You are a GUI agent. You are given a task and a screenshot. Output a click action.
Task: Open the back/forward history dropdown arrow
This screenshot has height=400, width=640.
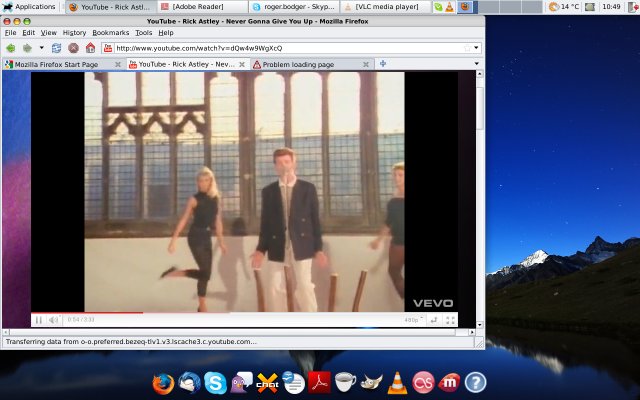click(x=41, y=48)
